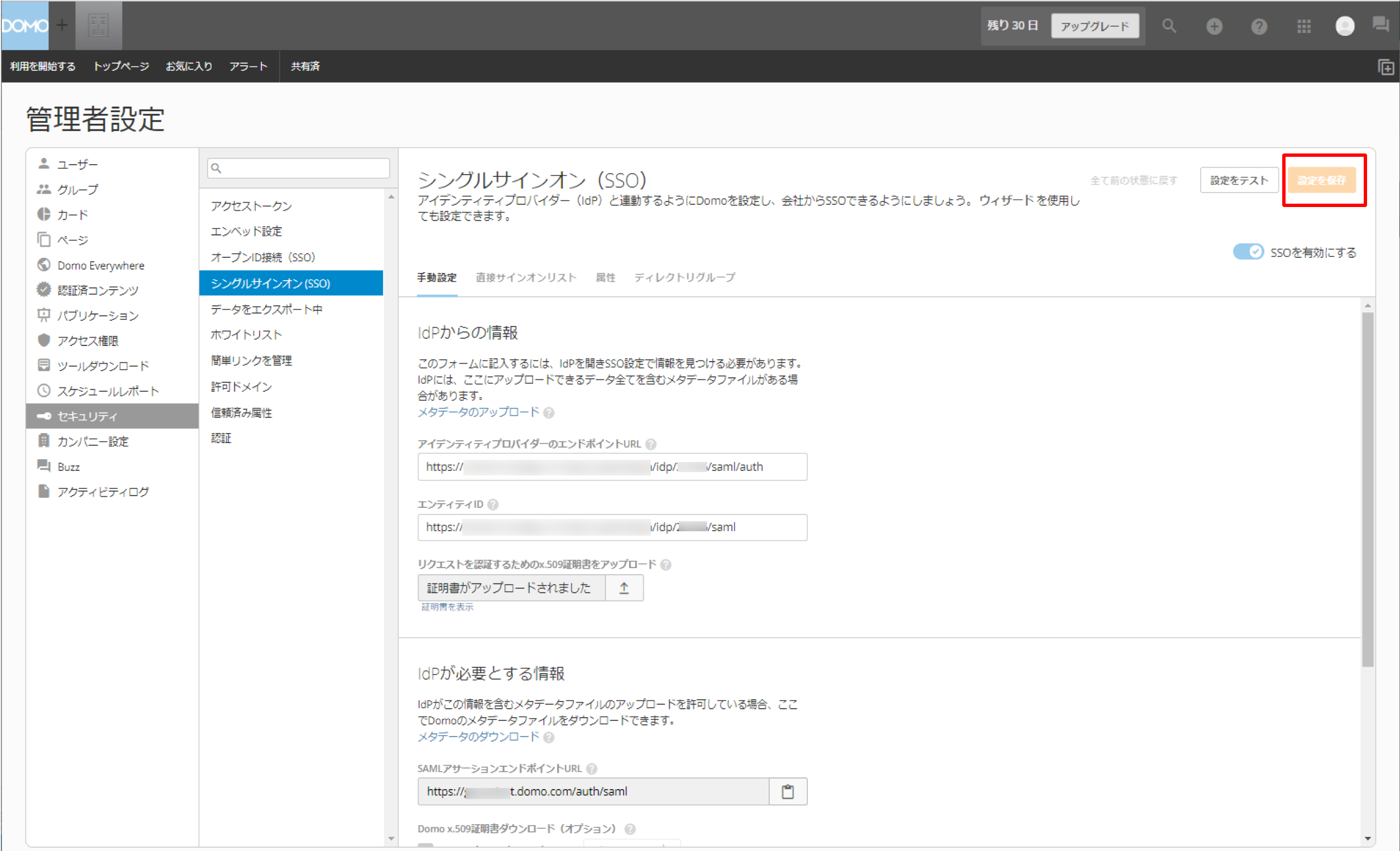Click help icon beside エンドポイントURL label

[651, 444]
